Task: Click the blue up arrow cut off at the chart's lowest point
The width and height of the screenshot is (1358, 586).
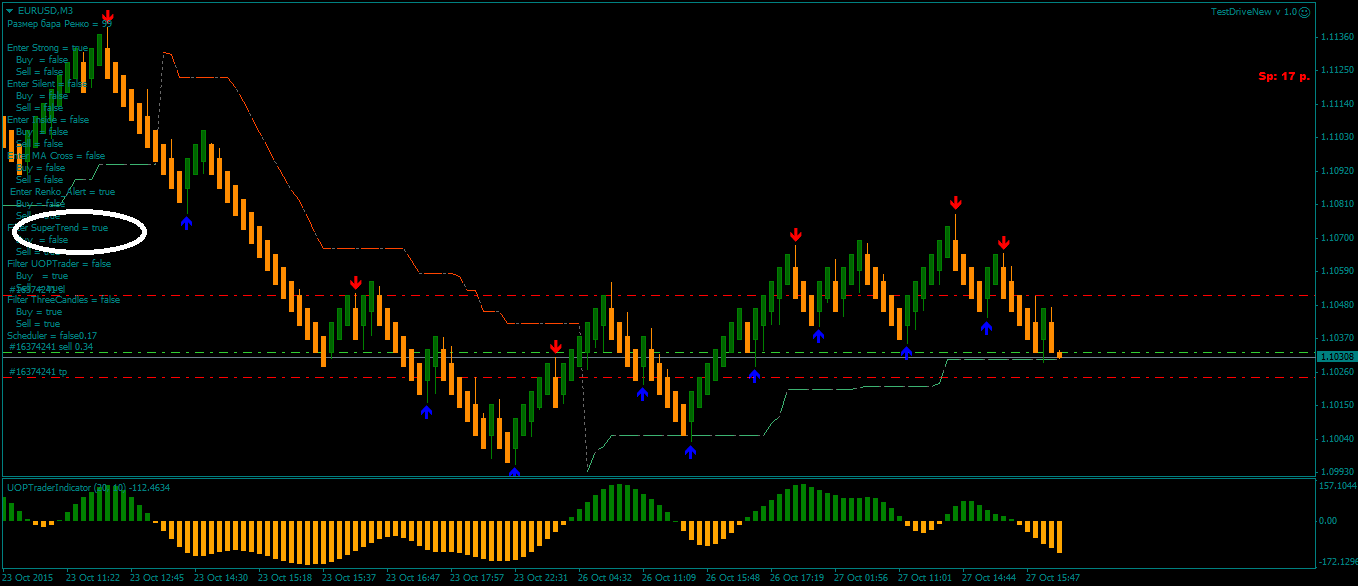Action: pyautogui.click(x=514, y=471)
